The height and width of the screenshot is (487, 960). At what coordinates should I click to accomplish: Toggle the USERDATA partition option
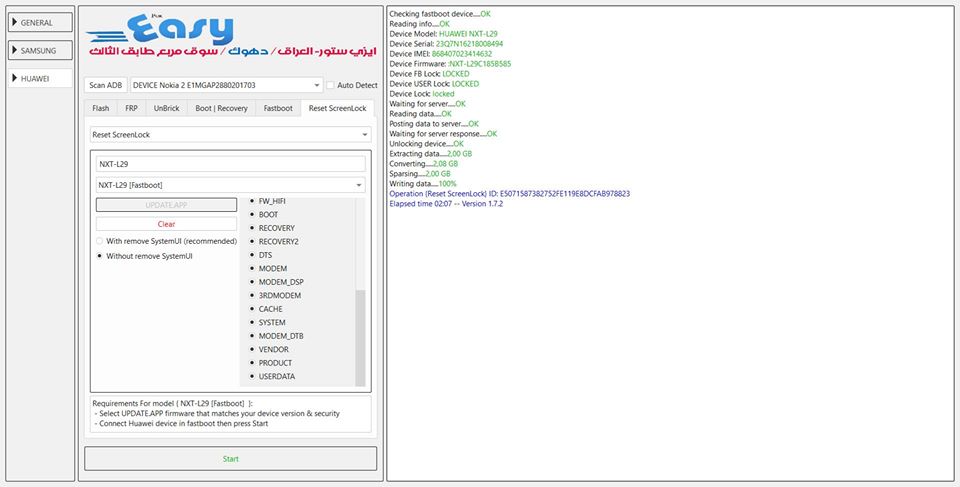(272, 376)
